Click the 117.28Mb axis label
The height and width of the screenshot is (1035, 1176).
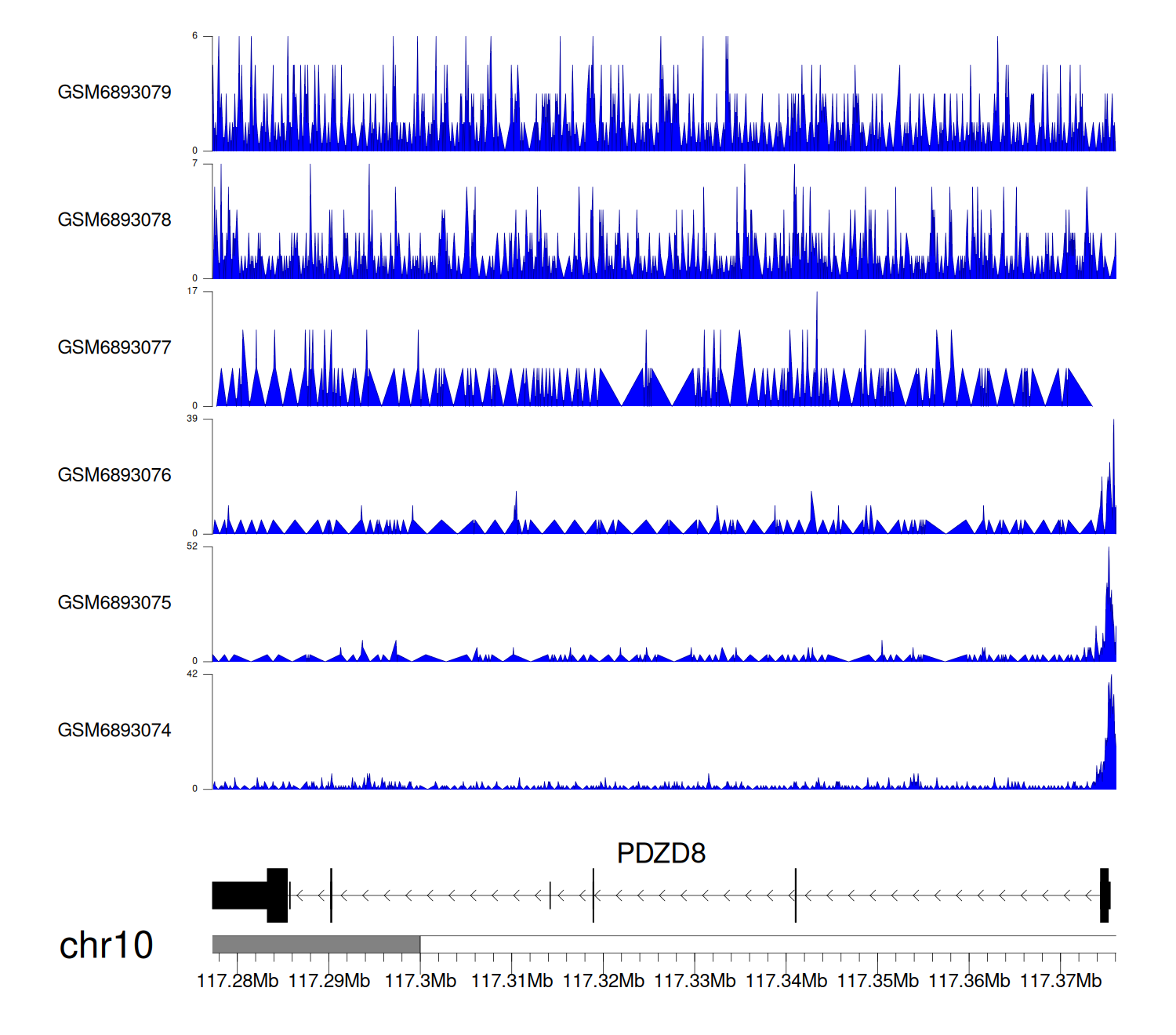coord(238,981)
